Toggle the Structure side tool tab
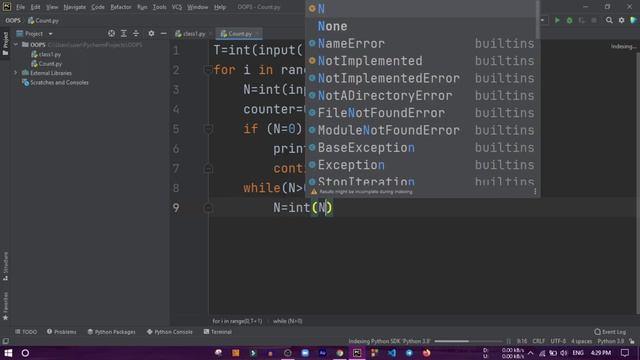 point(5,266)
